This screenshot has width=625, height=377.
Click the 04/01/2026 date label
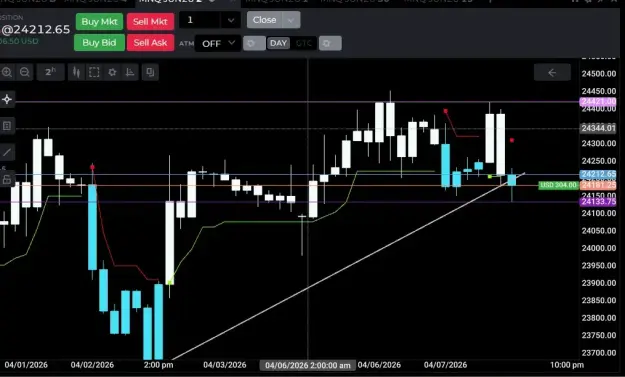tap(26, 365)
